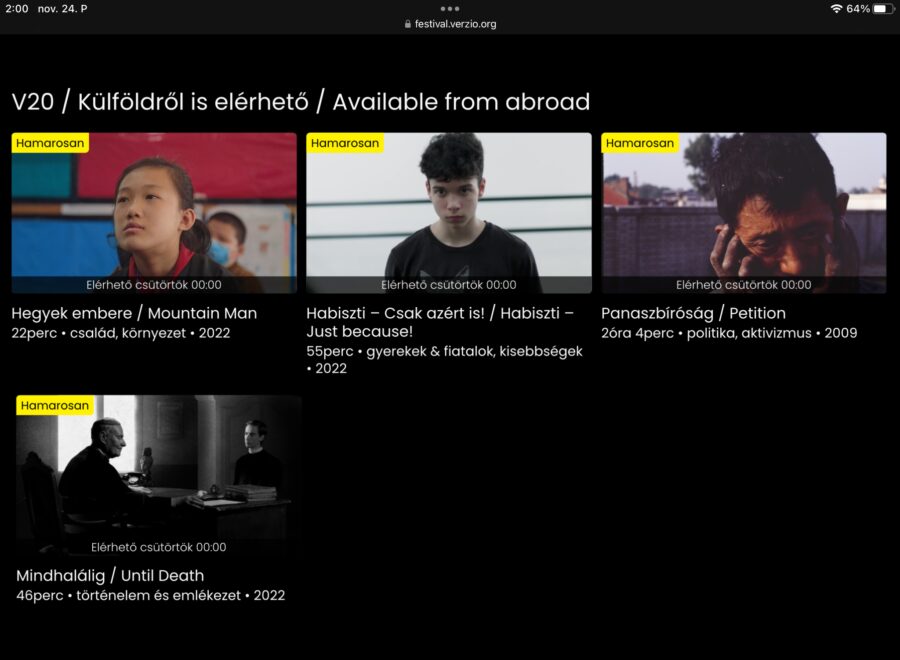This screenshot has width=900, height=660.
Task: Click 'Hamarosan' badge on Petition
Action: (640, 143)
